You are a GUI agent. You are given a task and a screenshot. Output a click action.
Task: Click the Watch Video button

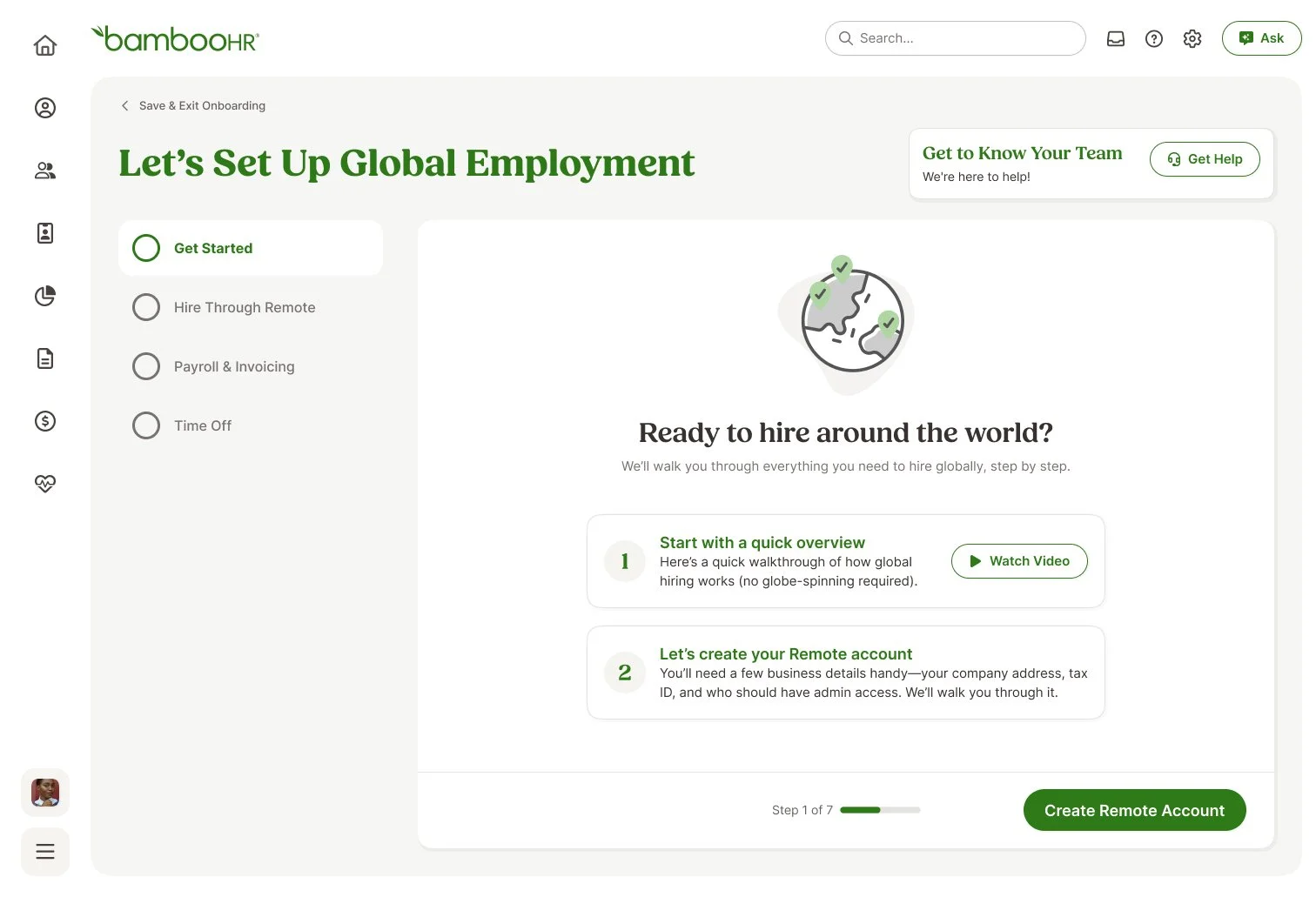(x=1019, y=561)
